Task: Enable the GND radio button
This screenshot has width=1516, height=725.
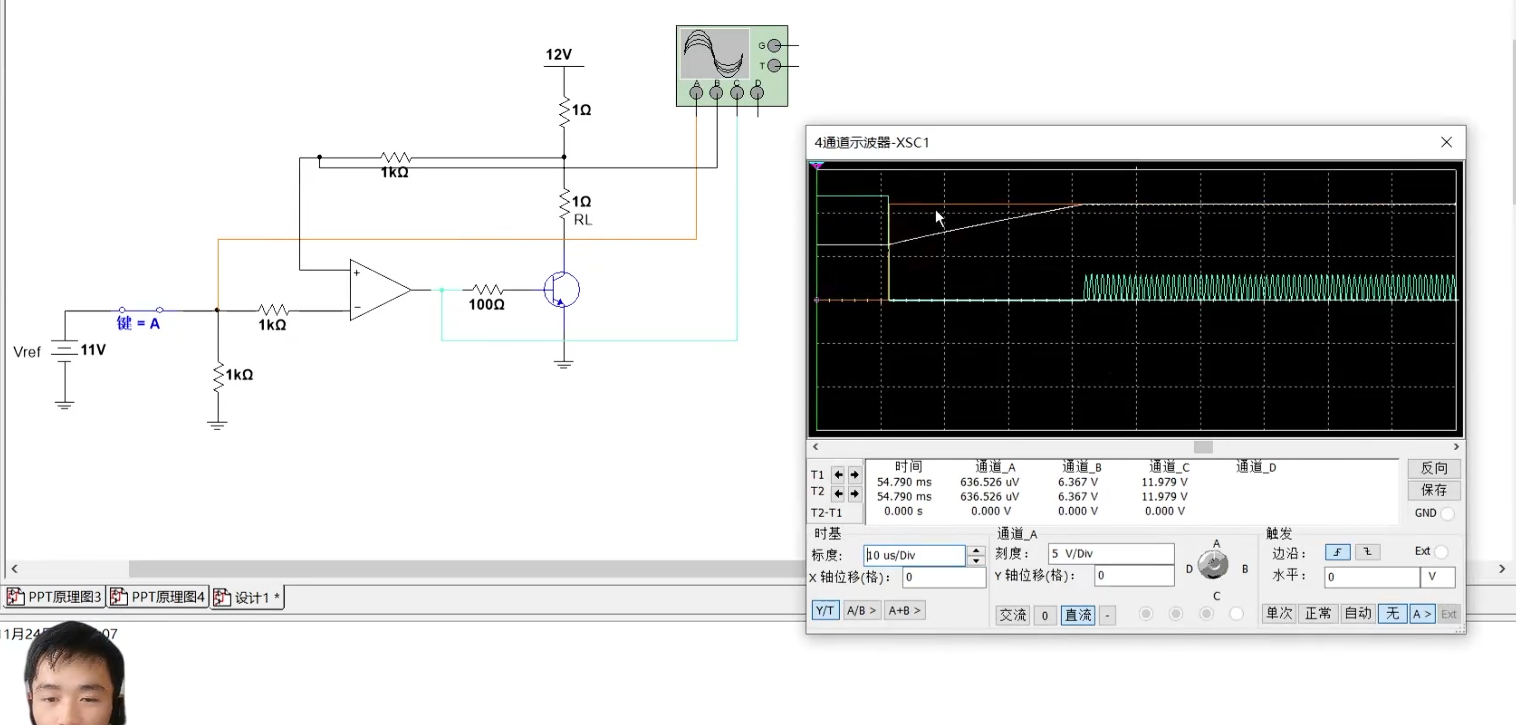Action: [1448, 513]
